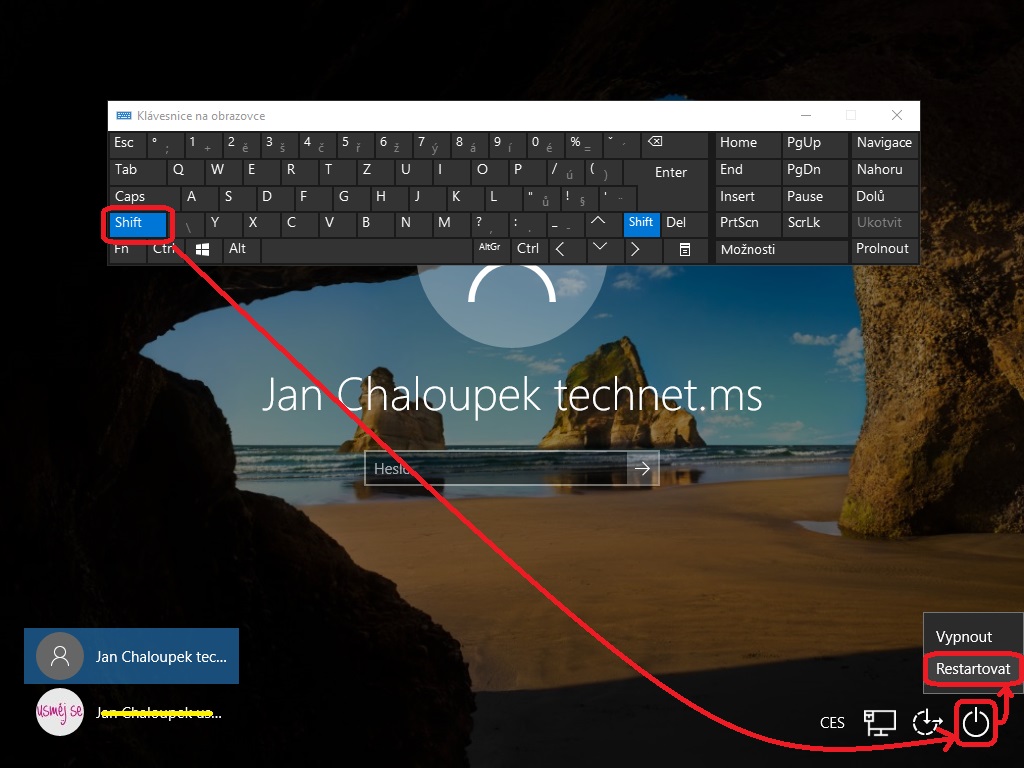Click the question mark comma key
The image size is (1024, 768).
tap(488, 223)
